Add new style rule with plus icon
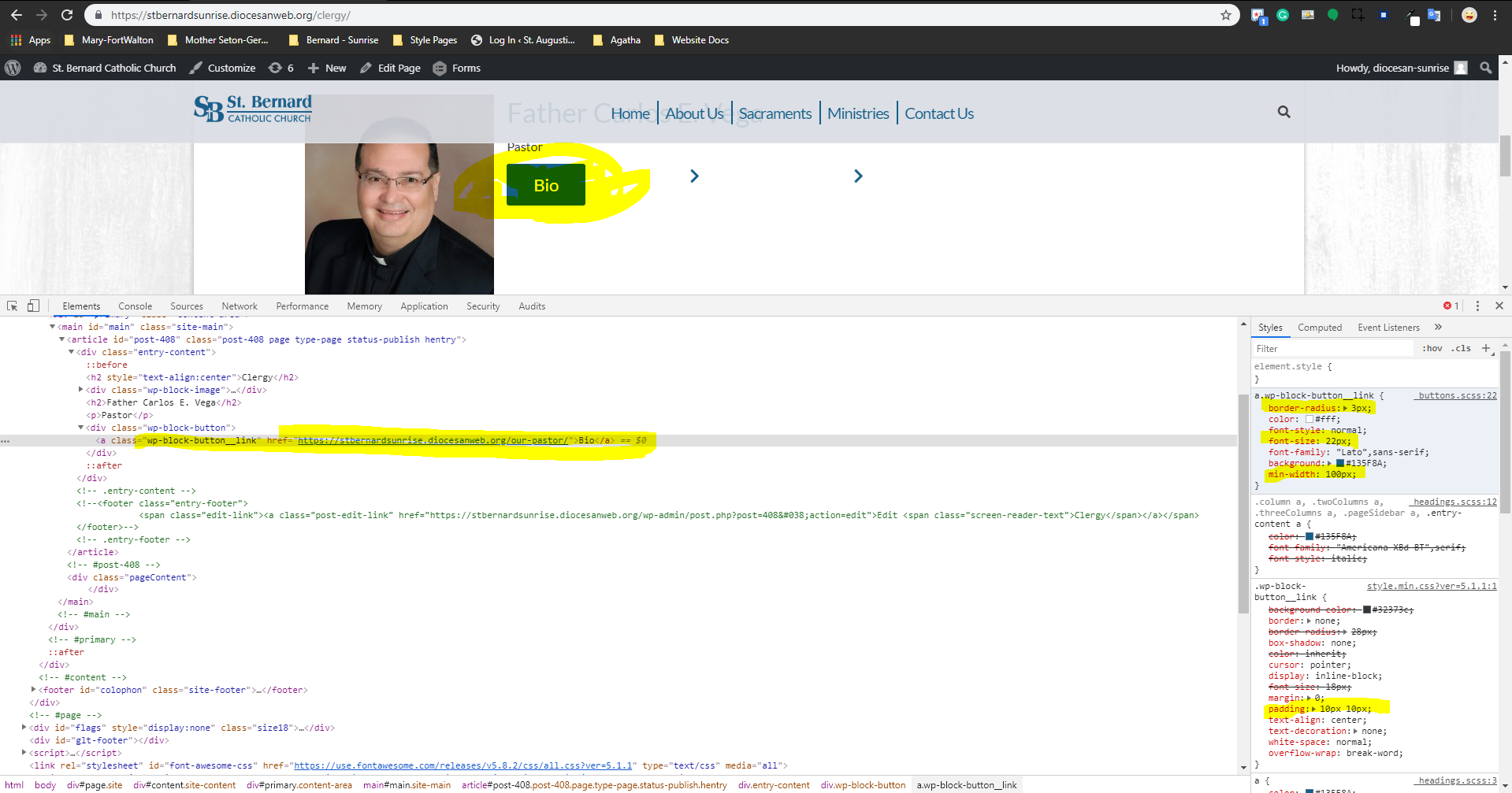This screenshot has height=793, width=1512. pos(1486,348)
